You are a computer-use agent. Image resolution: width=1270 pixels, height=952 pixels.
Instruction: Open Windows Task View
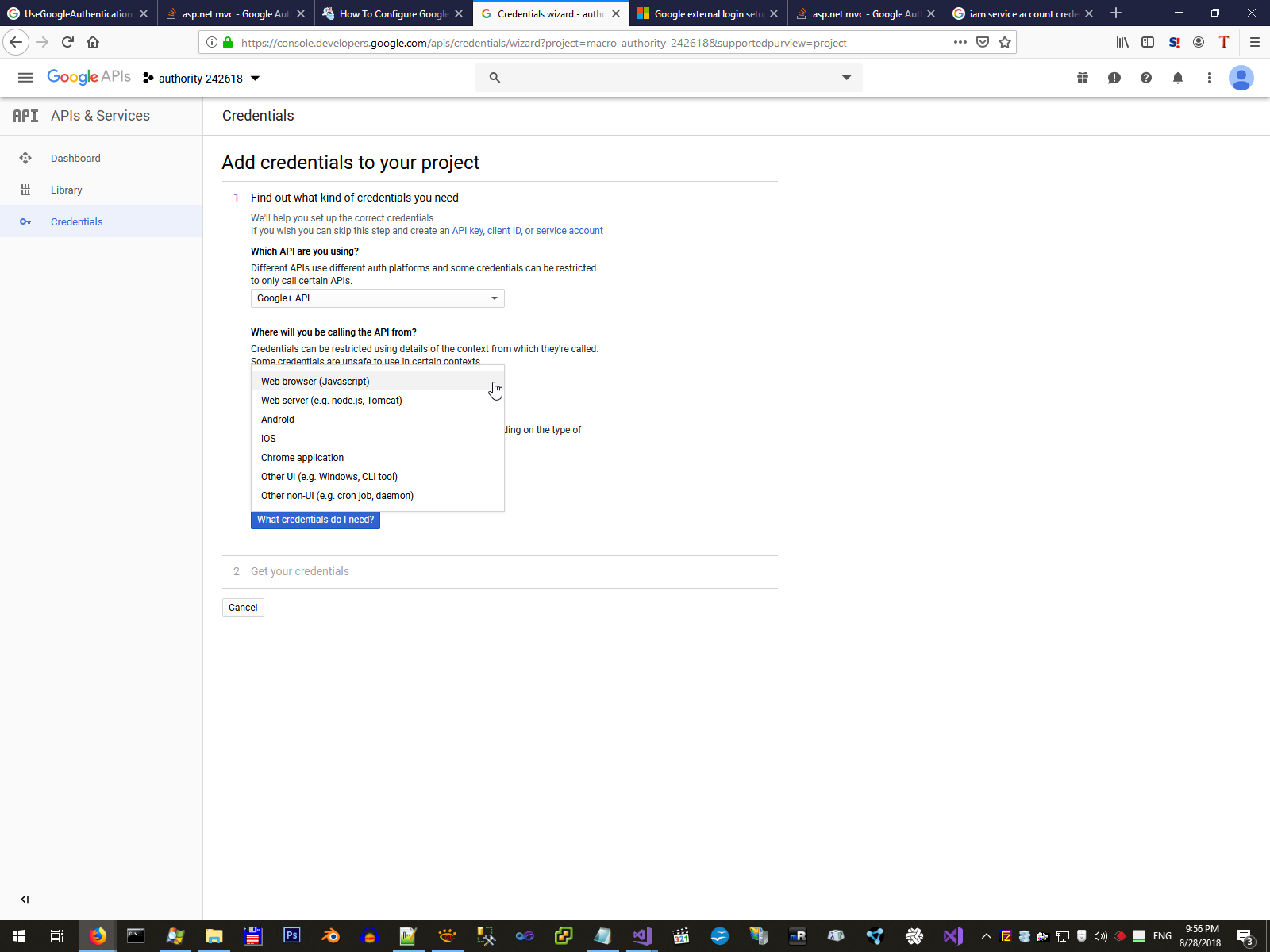coord(57,936)
